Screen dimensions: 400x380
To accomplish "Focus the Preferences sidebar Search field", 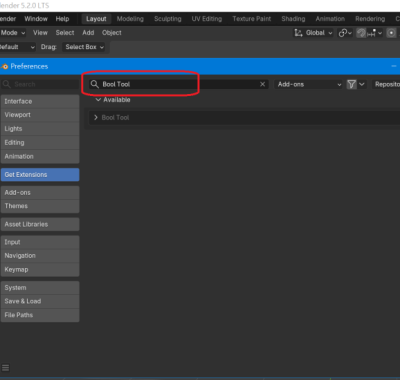I will [x=40, y=84].
